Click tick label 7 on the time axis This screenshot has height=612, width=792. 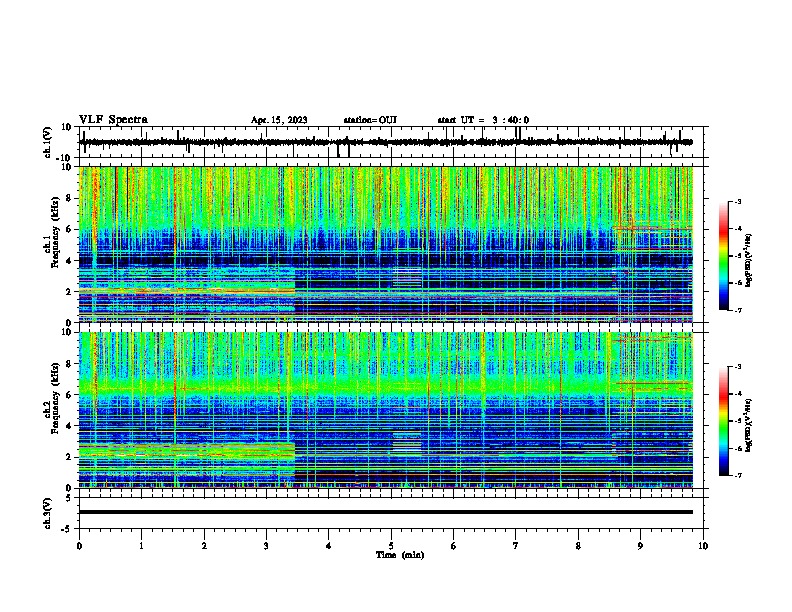(516, 546)
